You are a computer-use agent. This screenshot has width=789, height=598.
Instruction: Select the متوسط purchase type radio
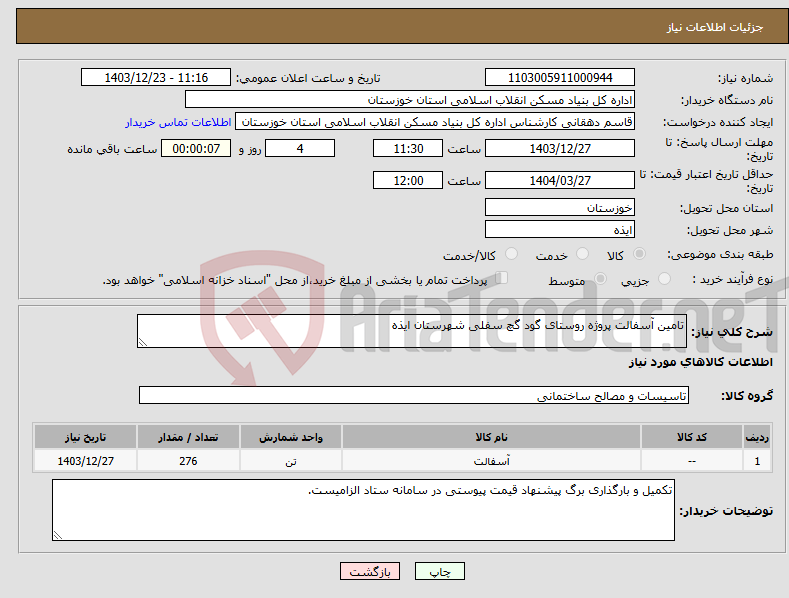coord(600,279)
